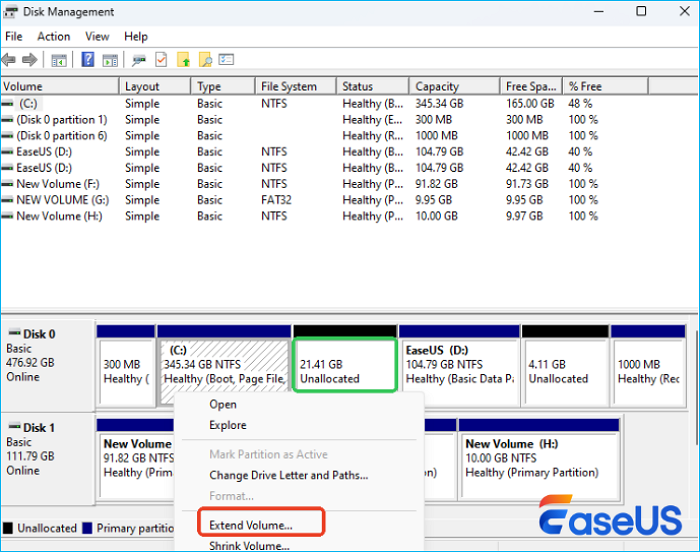700x552 pixels.
Task: Open the View menu
Action: 97,37
